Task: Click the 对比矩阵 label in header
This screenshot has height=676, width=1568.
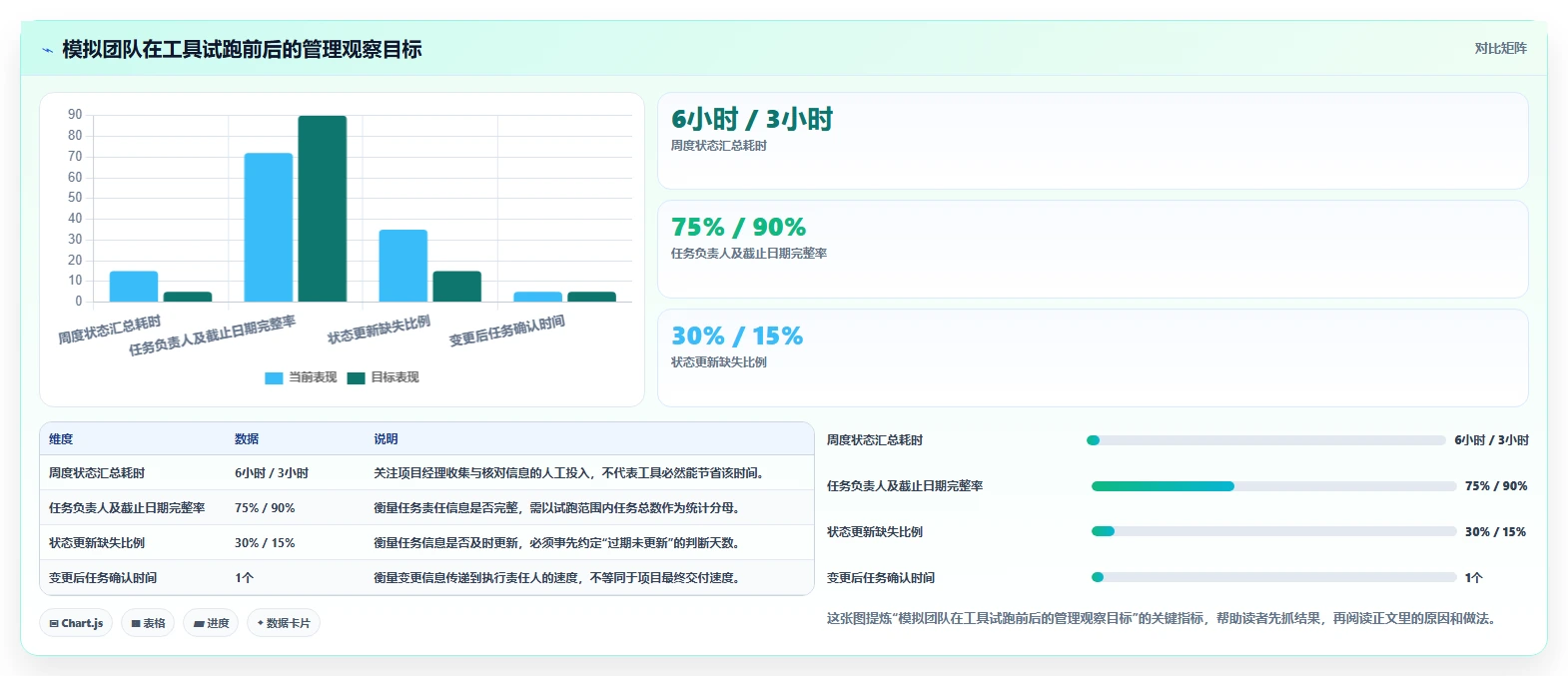Action: click(x=1500, y=48)
